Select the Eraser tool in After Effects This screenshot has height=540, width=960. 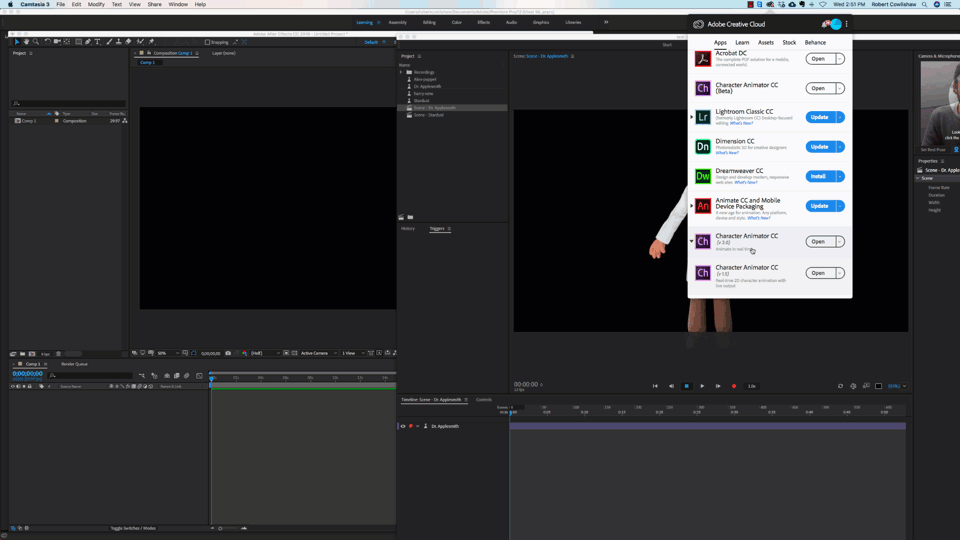[x=128, y=42]
